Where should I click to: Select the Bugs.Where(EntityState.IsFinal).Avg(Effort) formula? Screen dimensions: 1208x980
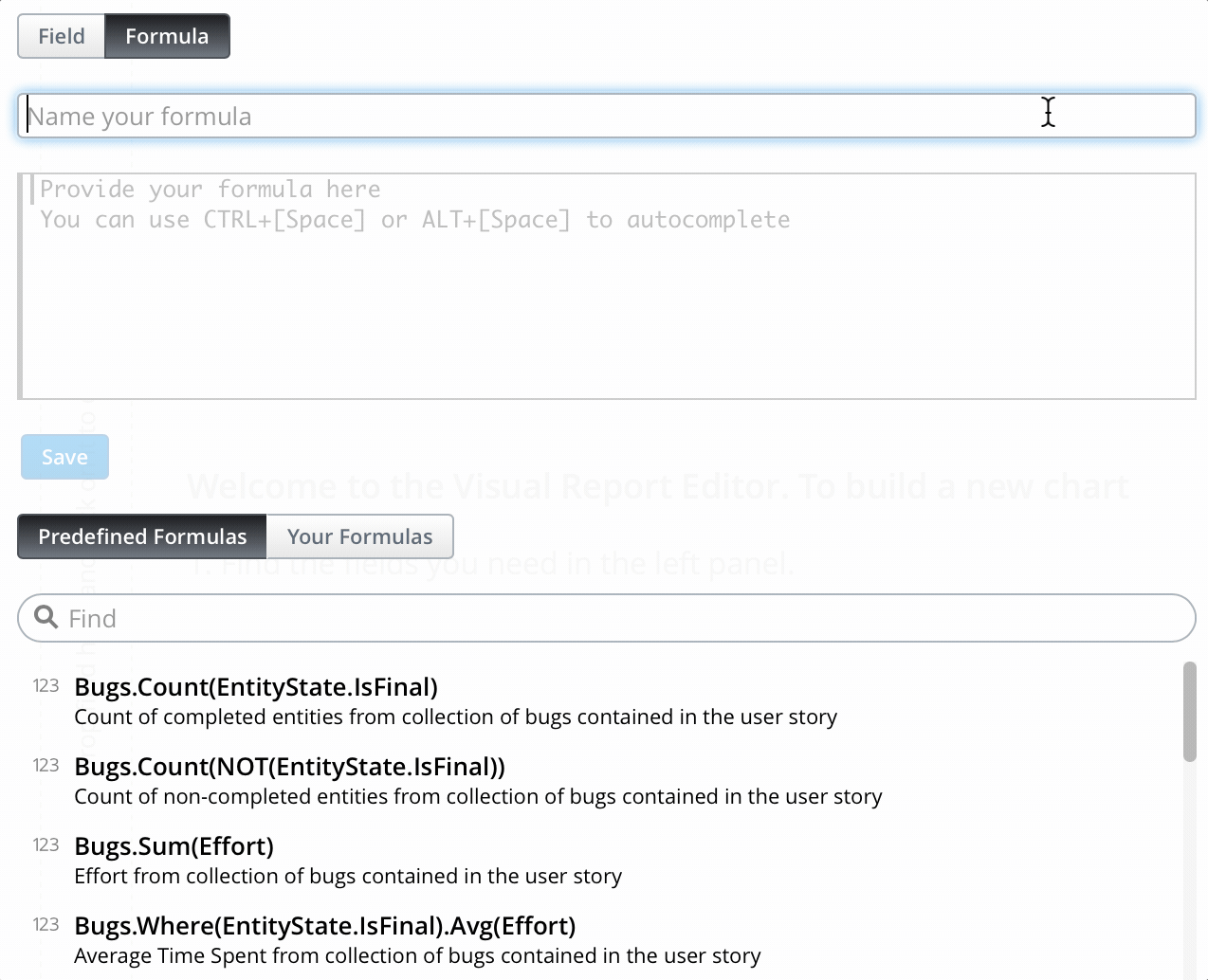[325, 925]
